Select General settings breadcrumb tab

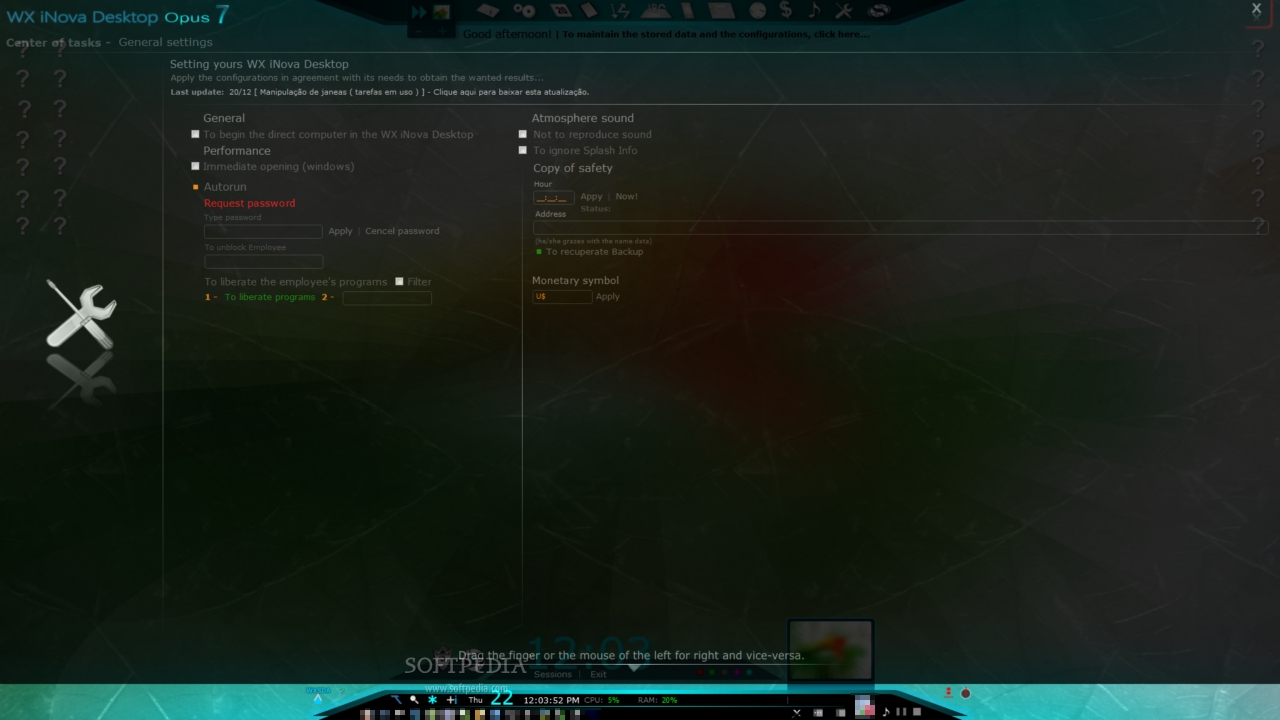[x=165, y=42]
